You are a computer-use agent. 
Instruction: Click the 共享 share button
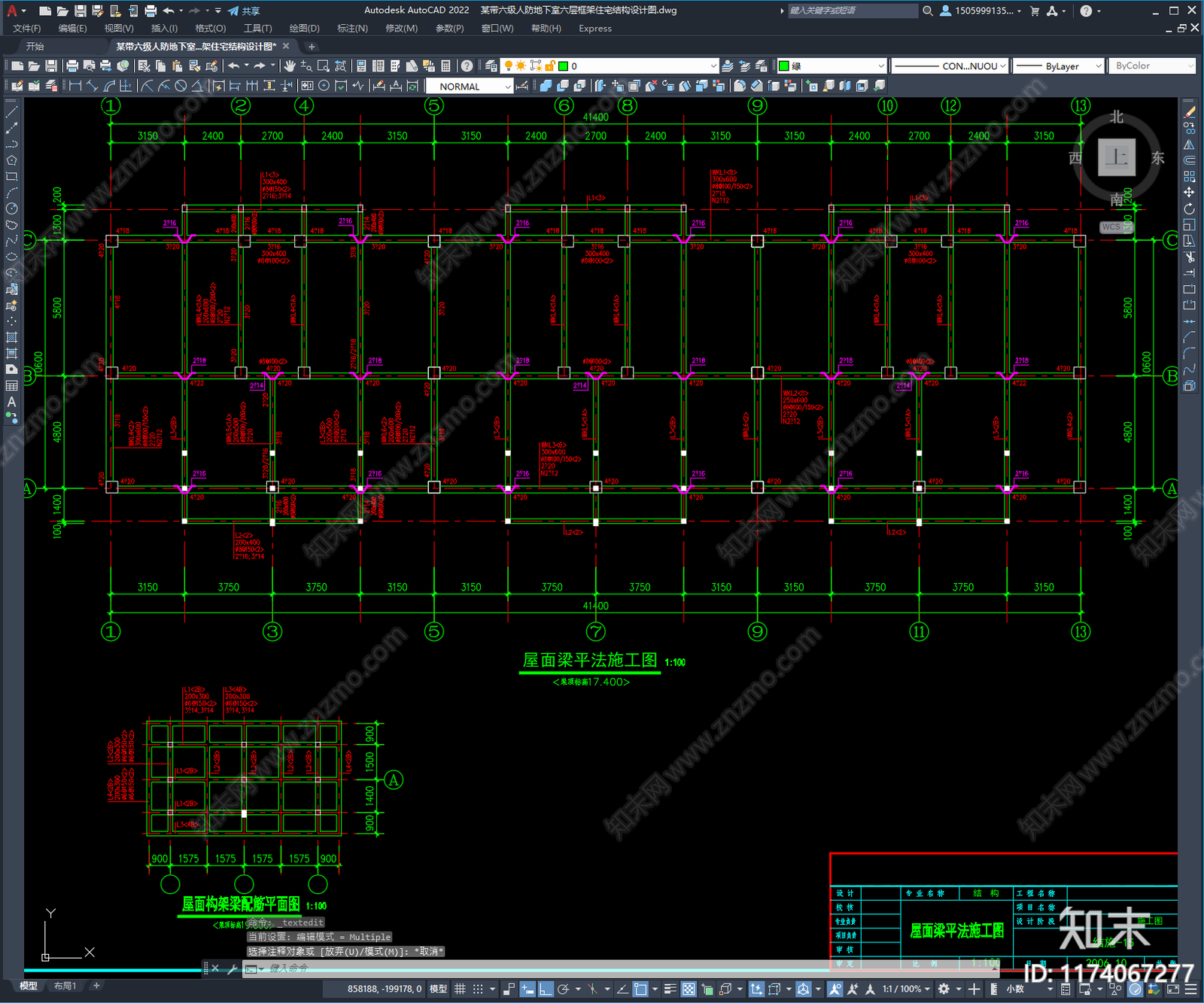coord(245,11)
